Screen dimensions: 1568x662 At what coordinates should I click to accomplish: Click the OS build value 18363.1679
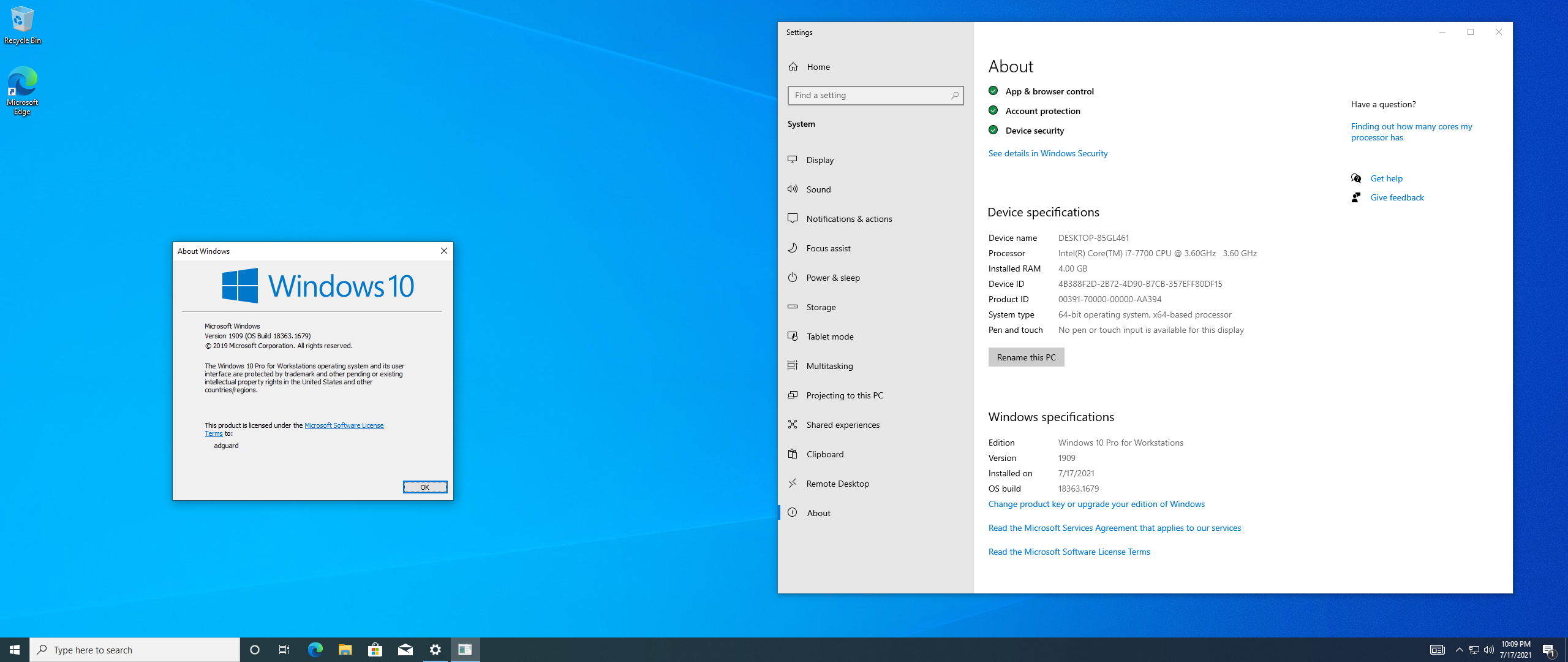click(x=1078, y=489)
